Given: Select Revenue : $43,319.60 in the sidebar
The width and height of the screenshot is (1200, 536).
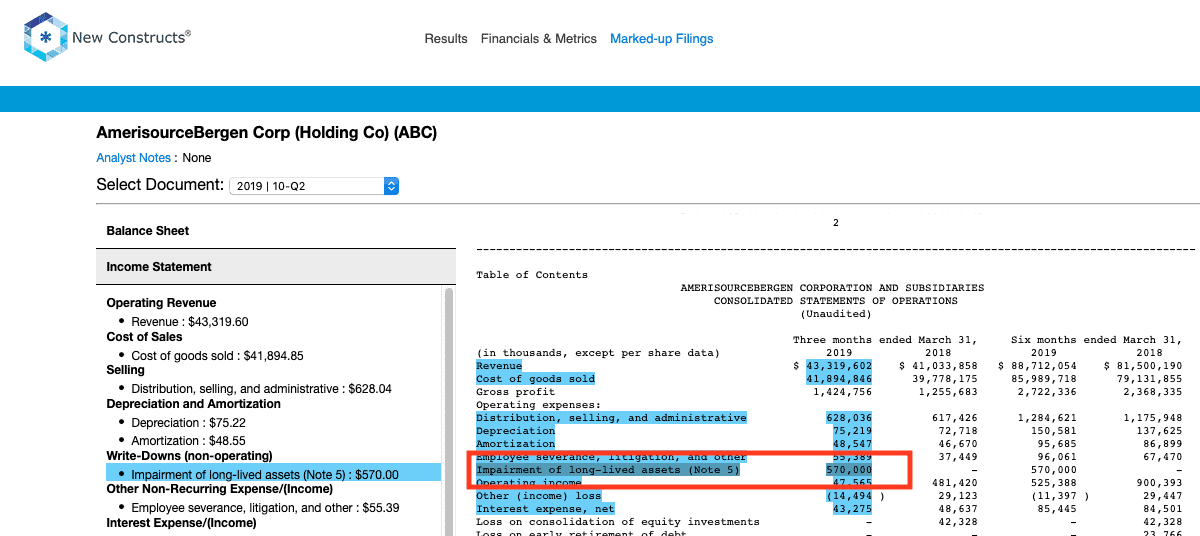Looking at the screenshot, I should pos(190,322).
